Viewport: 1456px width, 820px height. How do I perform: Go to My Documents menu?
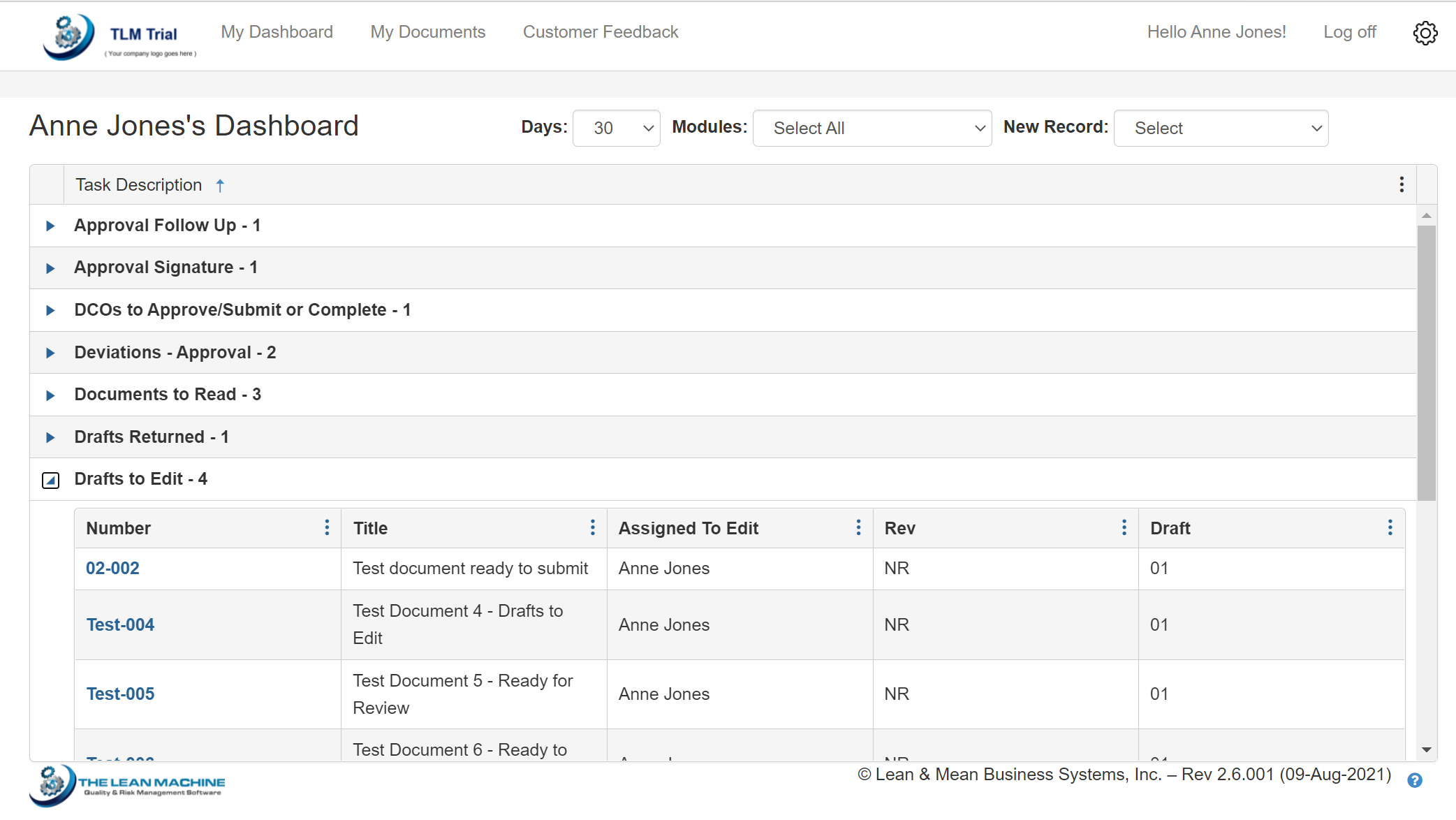click(x=427, y=32)
